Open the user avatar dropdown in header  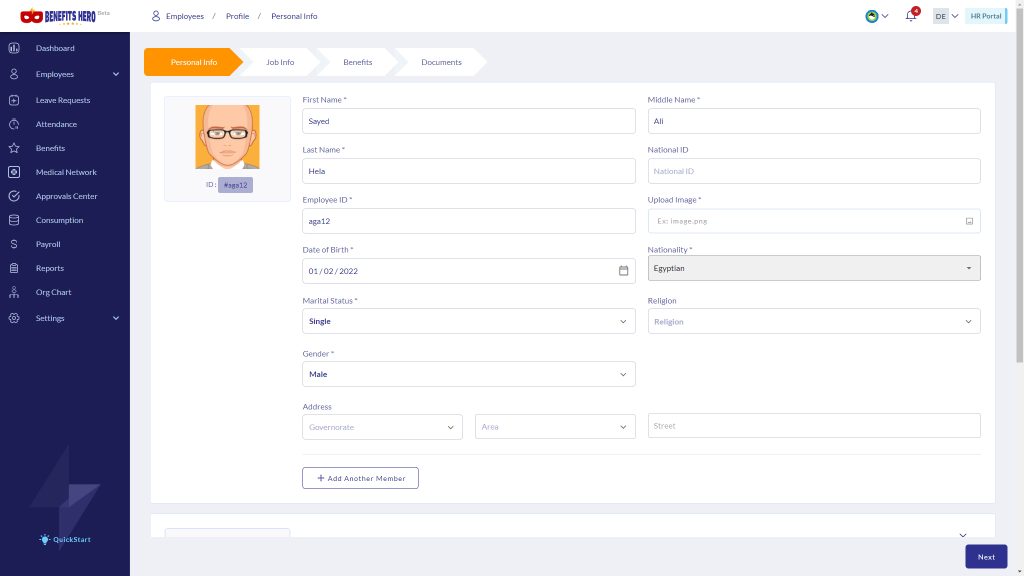(876, 16)
